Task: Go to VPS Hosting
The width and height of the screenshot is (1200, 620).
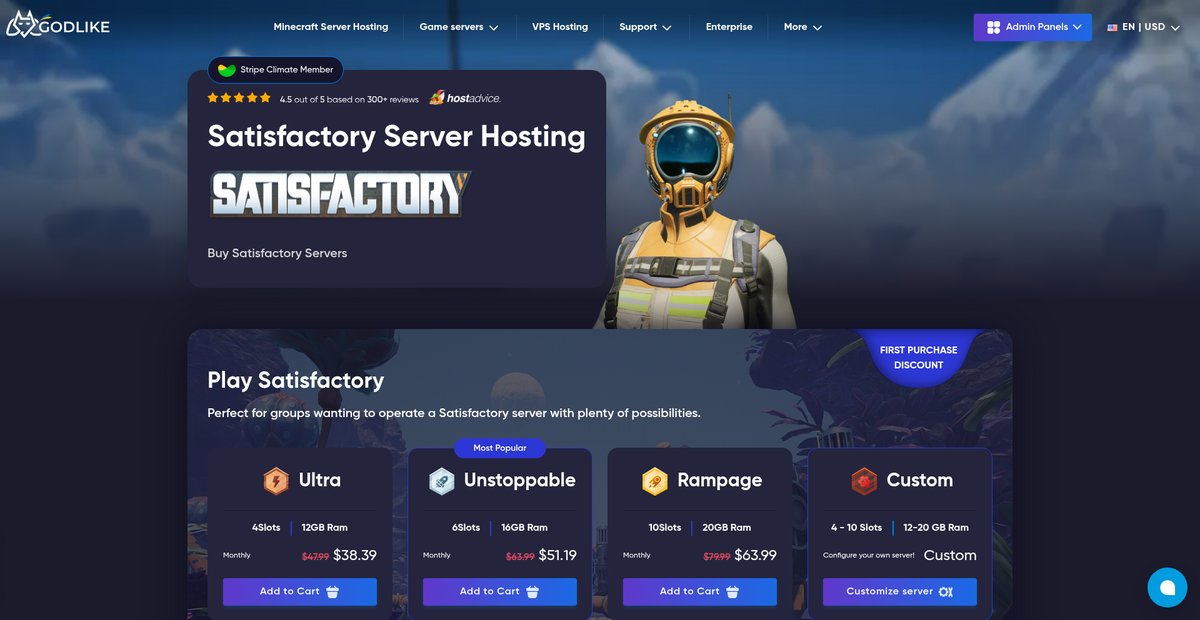Action: pyautogui.click(x=560, y=27)
